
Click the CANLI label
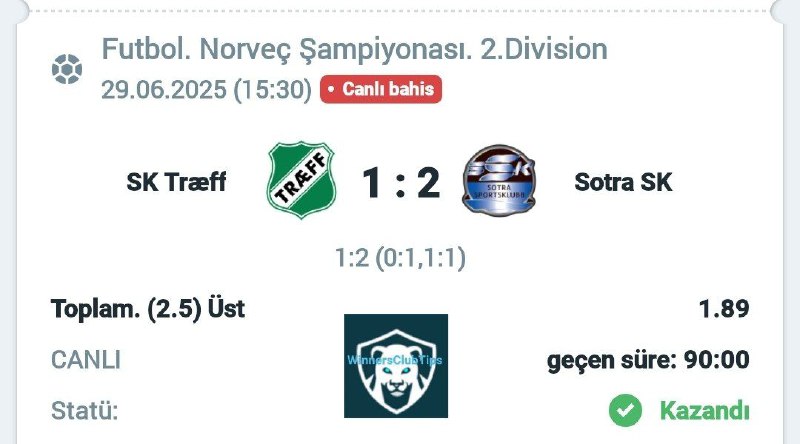pyautogui.click(x=86, y=360)
